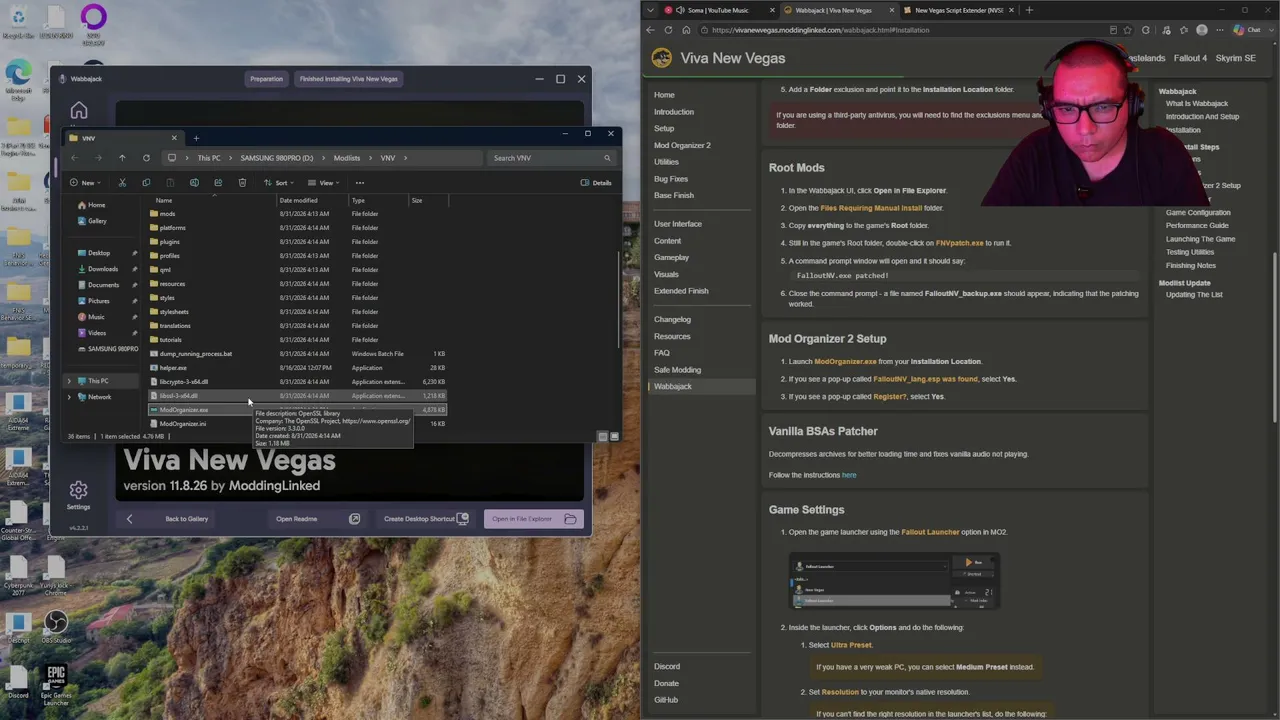This screenshot has height=720, width=1280.
Task: Expand breadcrumb chevron after Modlists
Action: point(370,158)
